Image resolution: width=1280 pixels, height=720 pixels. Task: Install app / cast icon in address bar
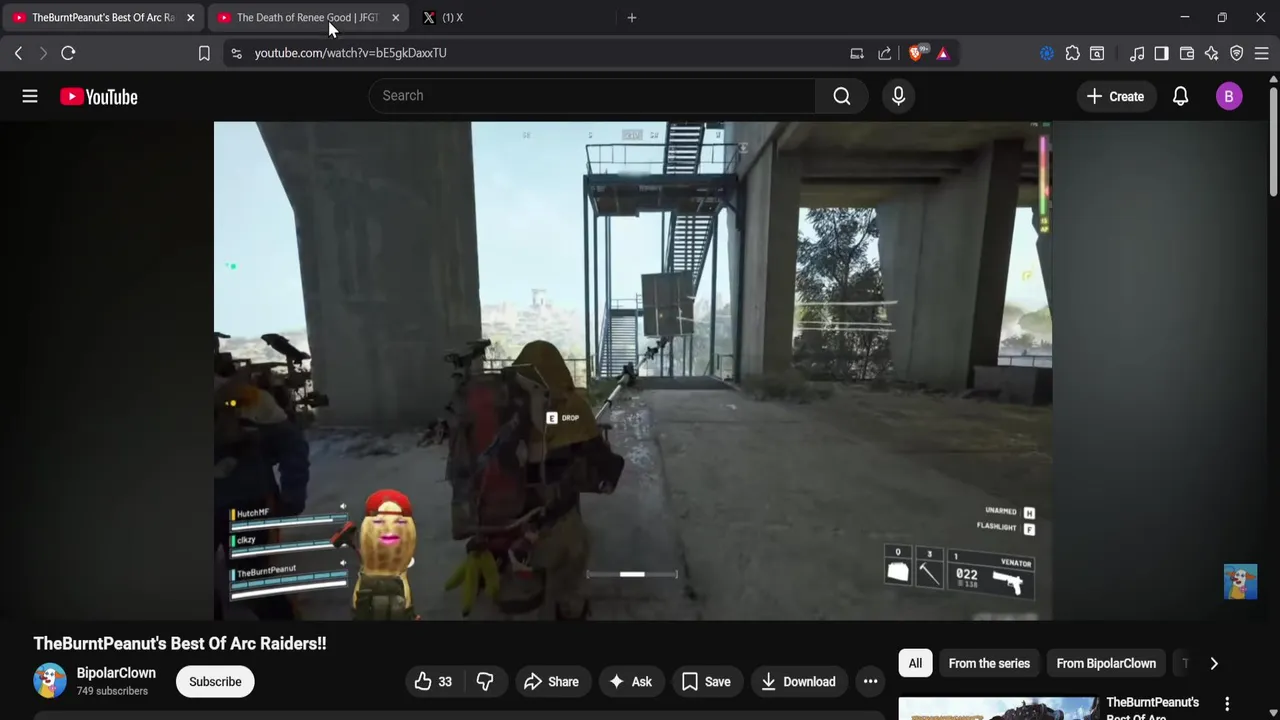click(857, 53)
